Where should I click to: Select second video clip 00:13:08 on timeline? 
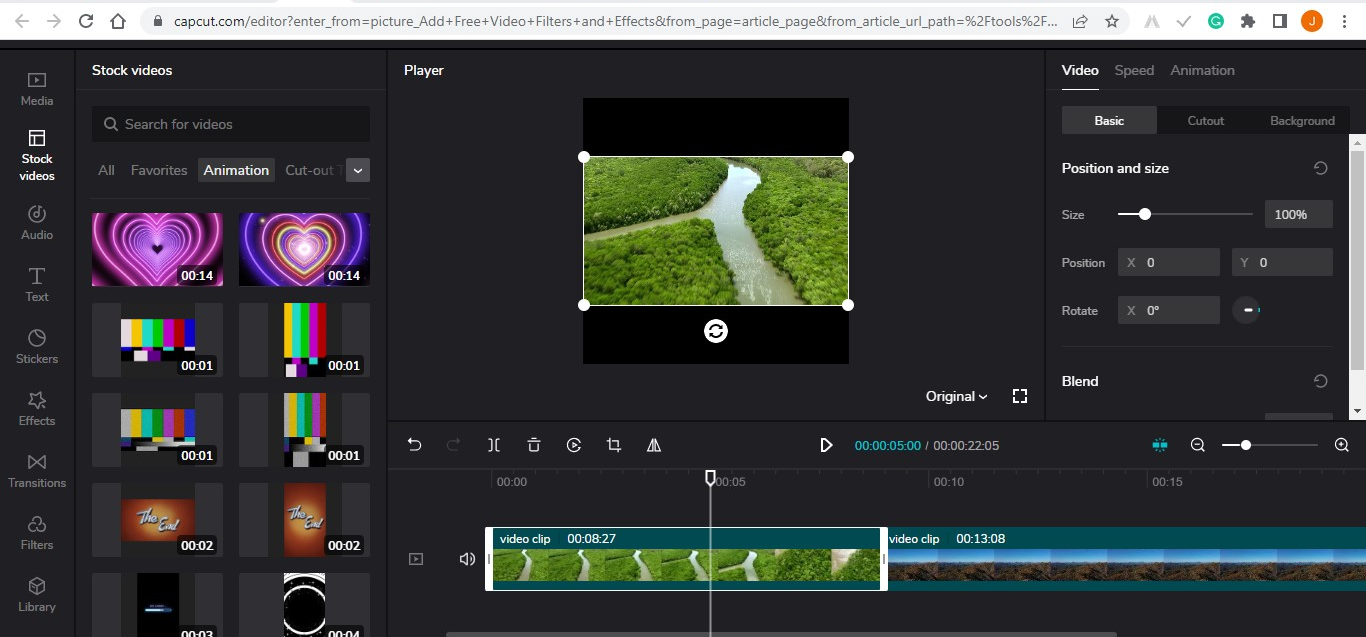point(1126,559)
